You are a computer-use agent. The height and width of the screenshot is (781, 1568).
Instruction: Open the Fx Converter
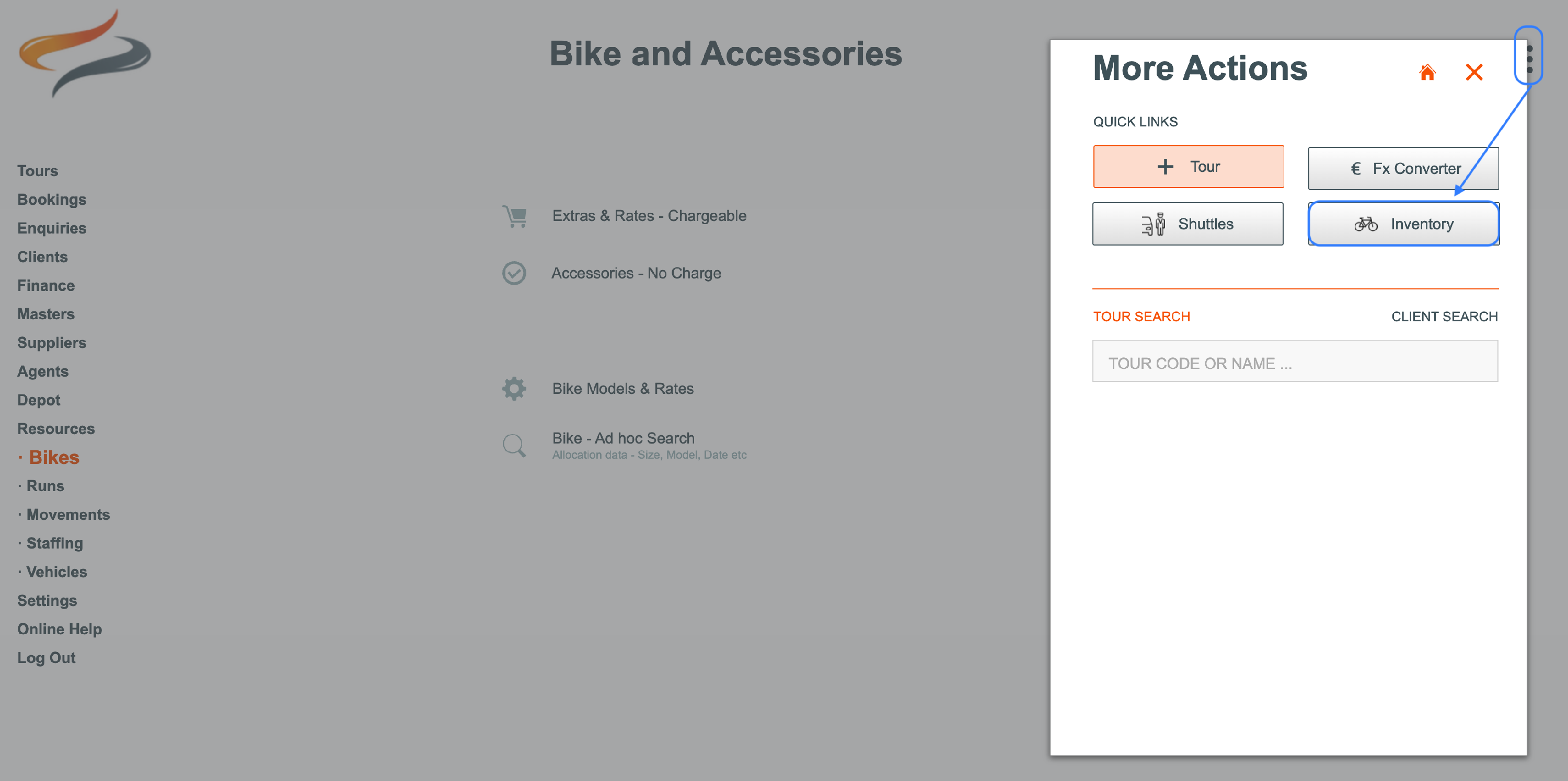(1403, 169)
